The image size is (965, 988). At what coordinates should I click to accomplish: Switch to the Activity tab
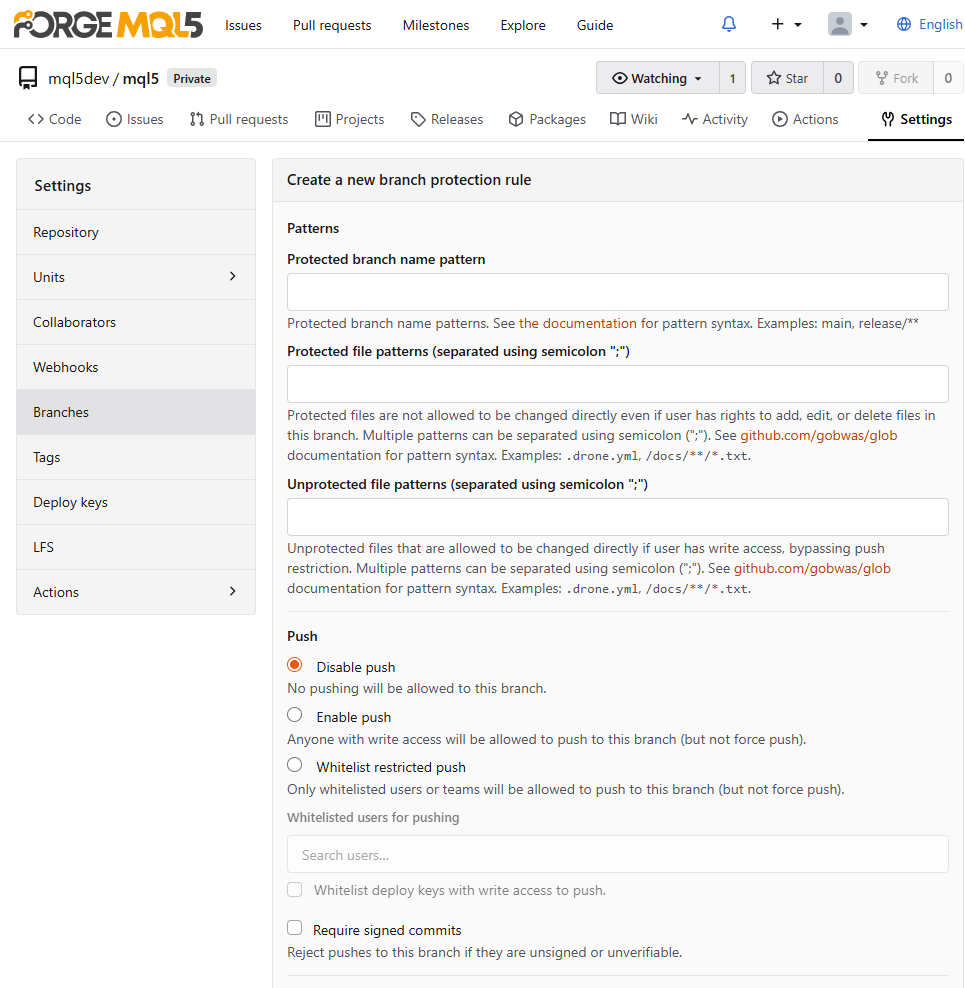coord(715,119)
